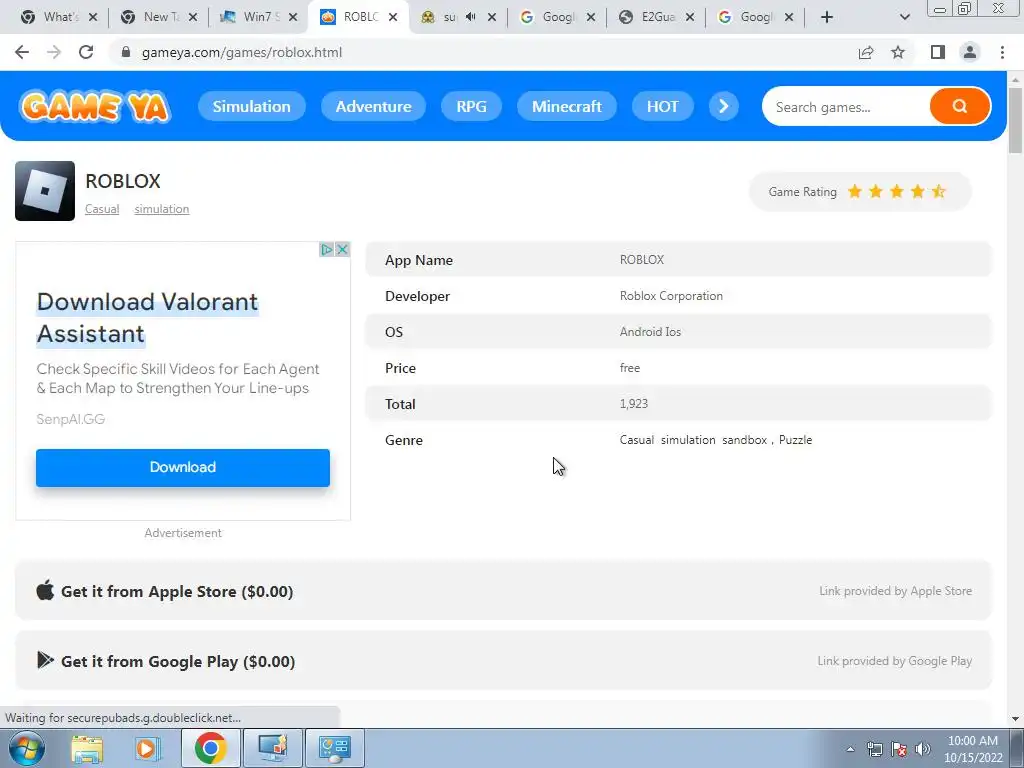This screenshot has height=768, width=1024.
Task: Click the Total value 1,923
Action: pos(634,404)
